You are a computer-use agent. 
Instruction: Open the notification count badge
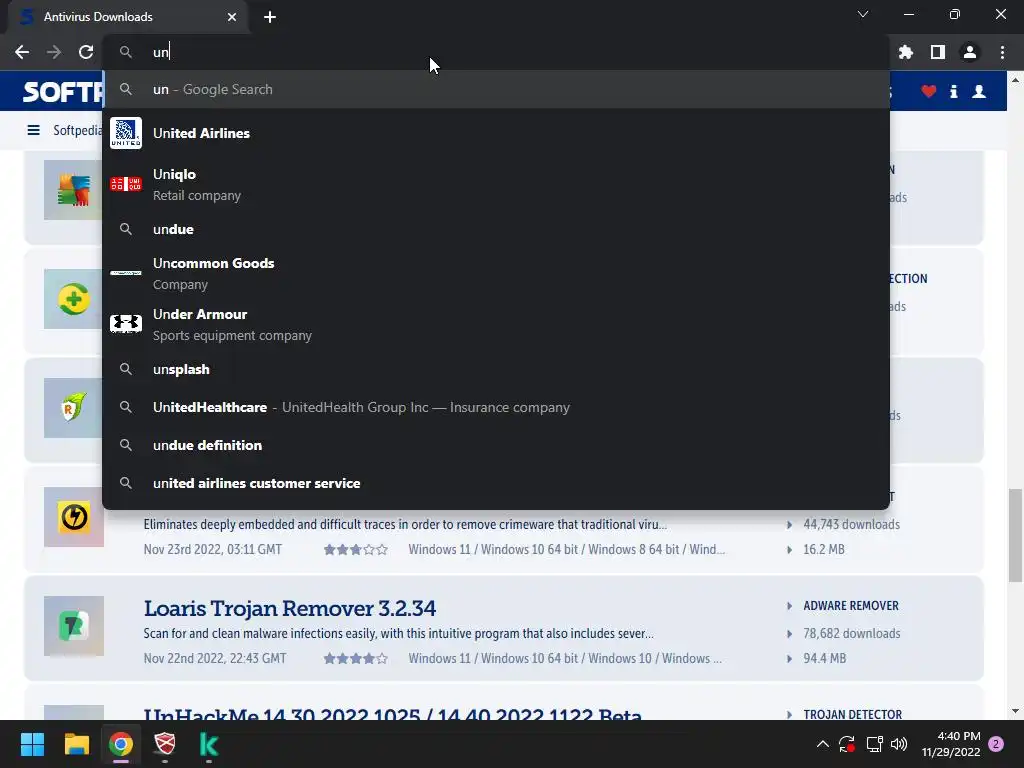point(996,744)
